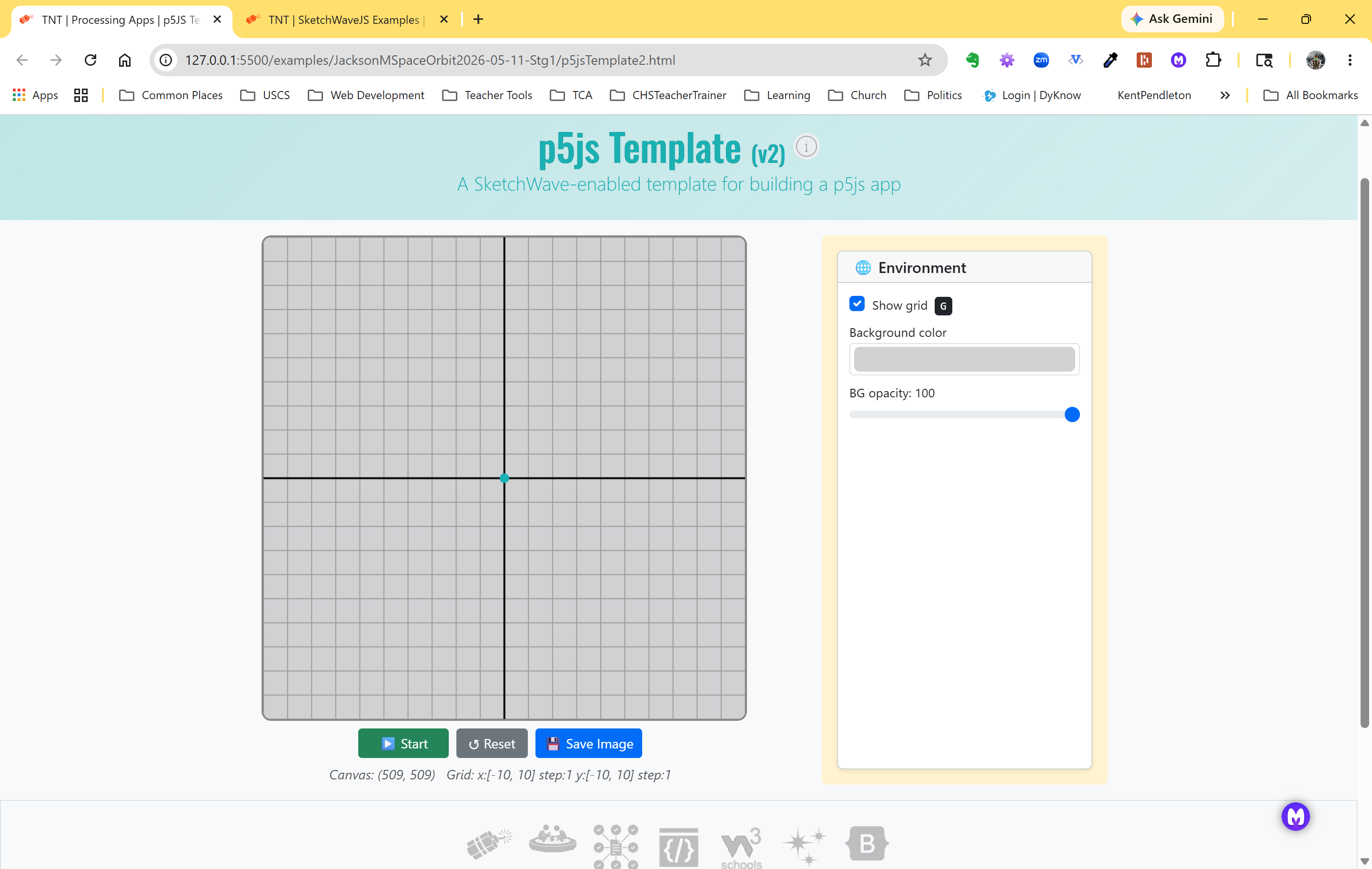Viewport: 1372px width, 869px height.
Task: Click the purple gear extension icon
Action: (1006, 60)
